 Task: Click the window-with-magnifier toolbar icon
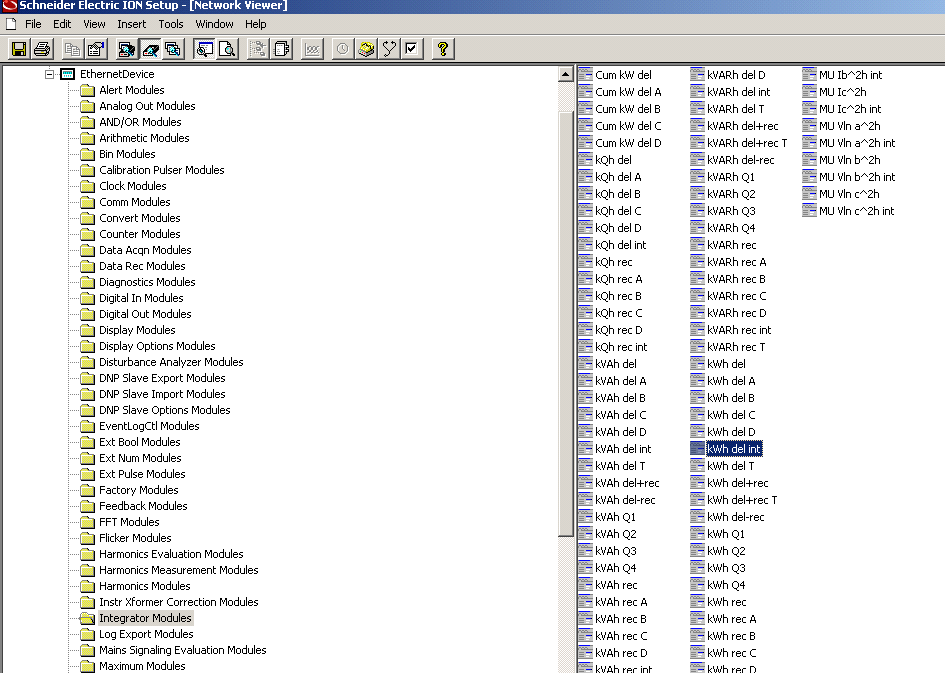pos(204,49)
